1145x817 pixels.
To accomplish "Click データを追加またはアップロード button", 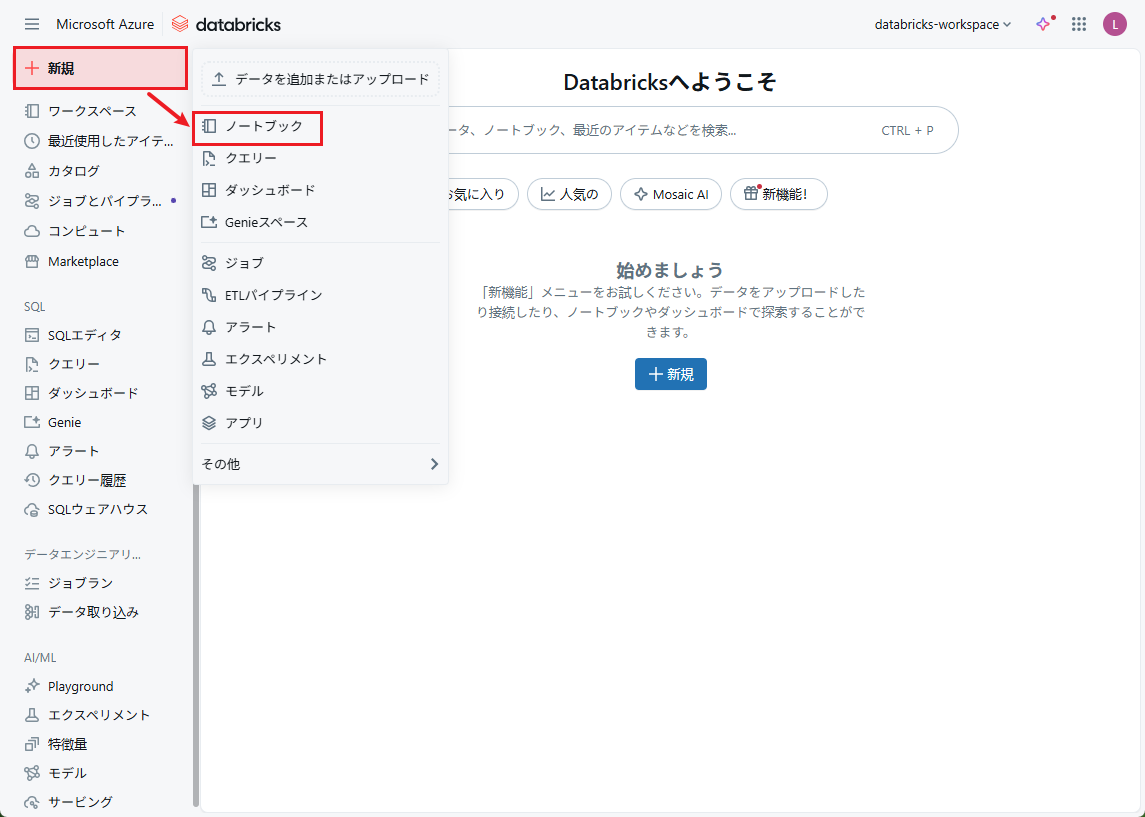I will (x=320, y=79).
